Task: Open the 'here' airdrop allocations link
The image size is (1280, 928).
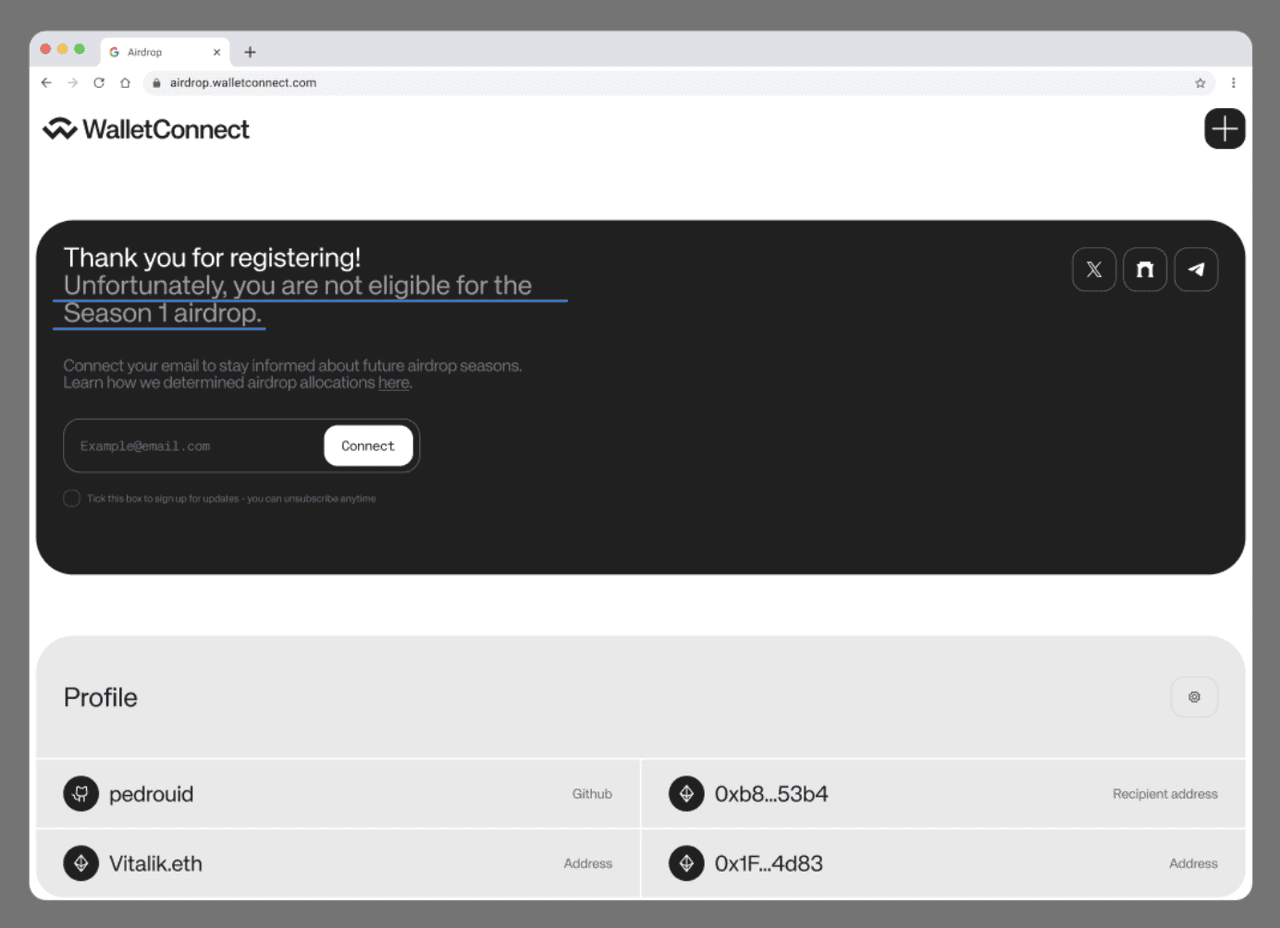Action: [393, 383]
